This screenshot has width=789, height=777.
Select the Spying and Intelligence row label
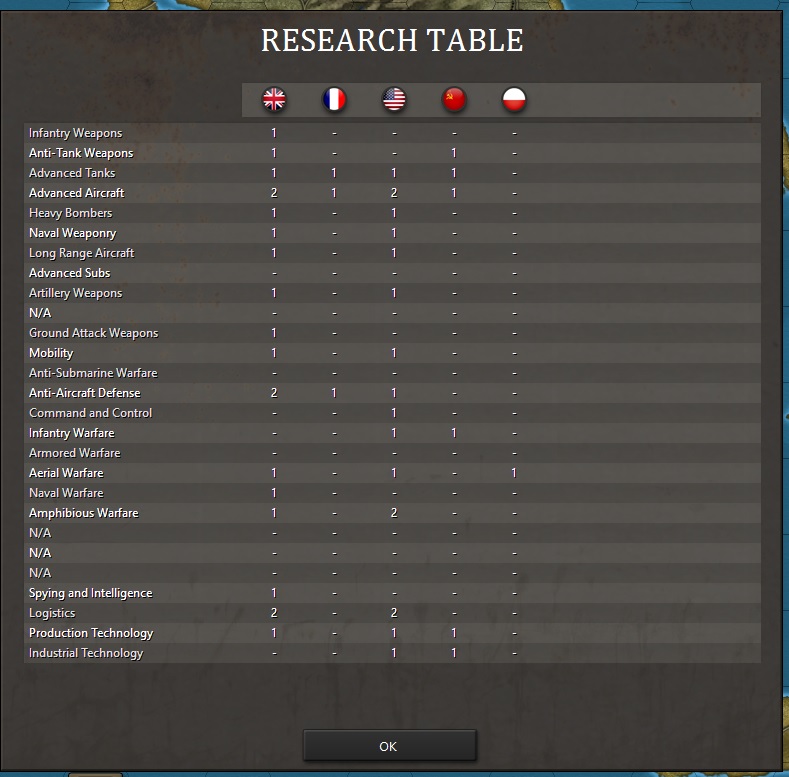[91, 593]
